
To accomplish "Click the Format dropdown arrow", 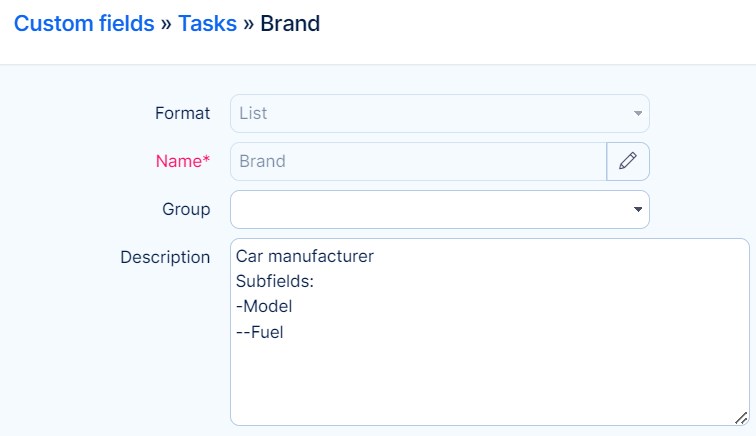I will pos(638,114).
